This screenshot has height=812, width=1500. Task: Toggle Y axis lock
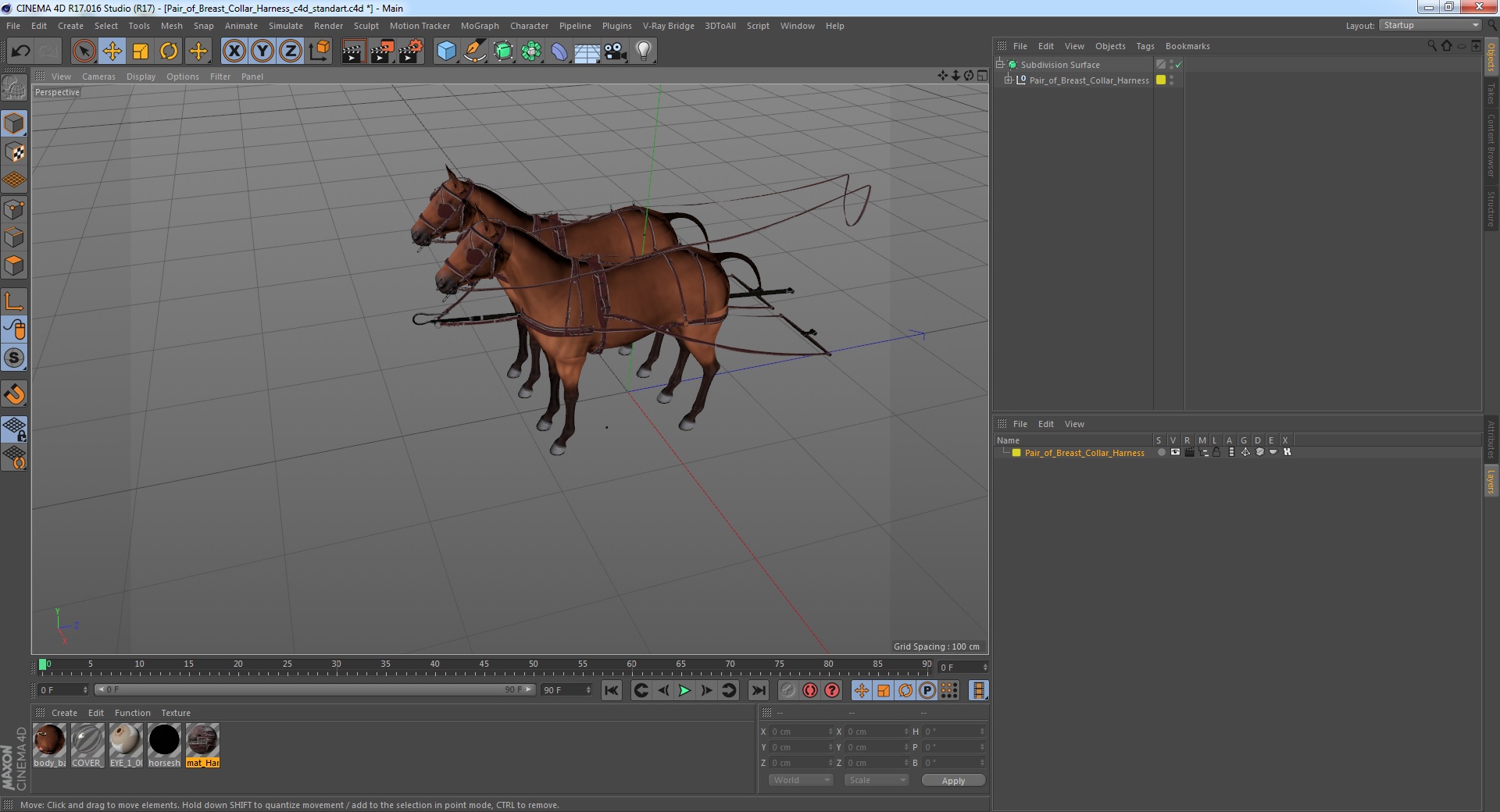click(x=262, y=52)
